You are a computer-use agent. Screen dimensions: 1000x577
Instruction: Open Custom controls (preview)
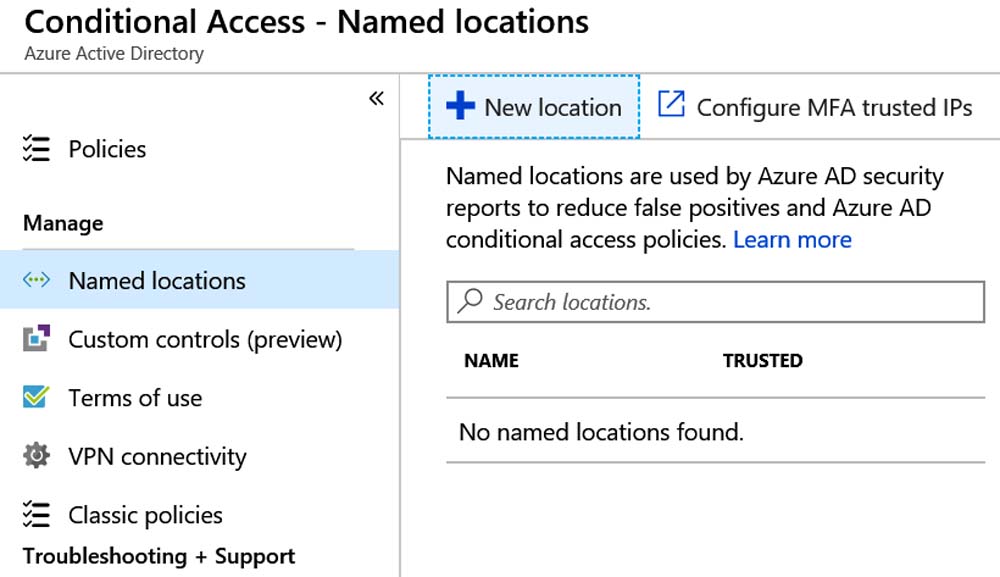205,339
